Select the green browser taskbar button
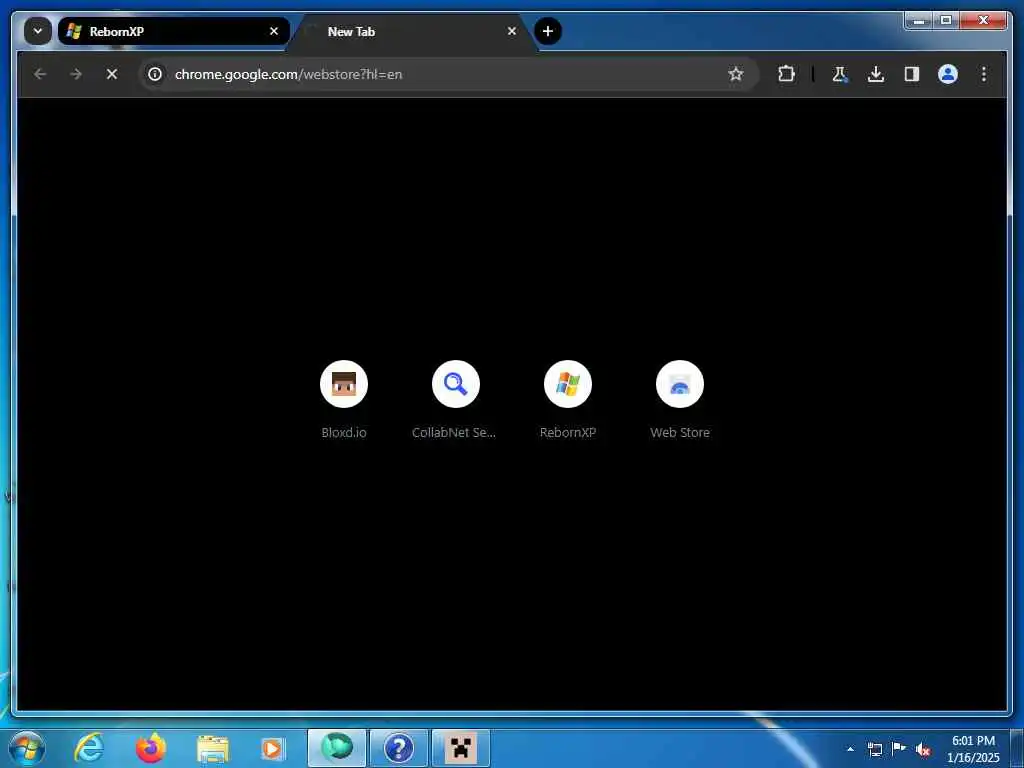Screen dimensions: 1024x768 click(x=337, y=748)
